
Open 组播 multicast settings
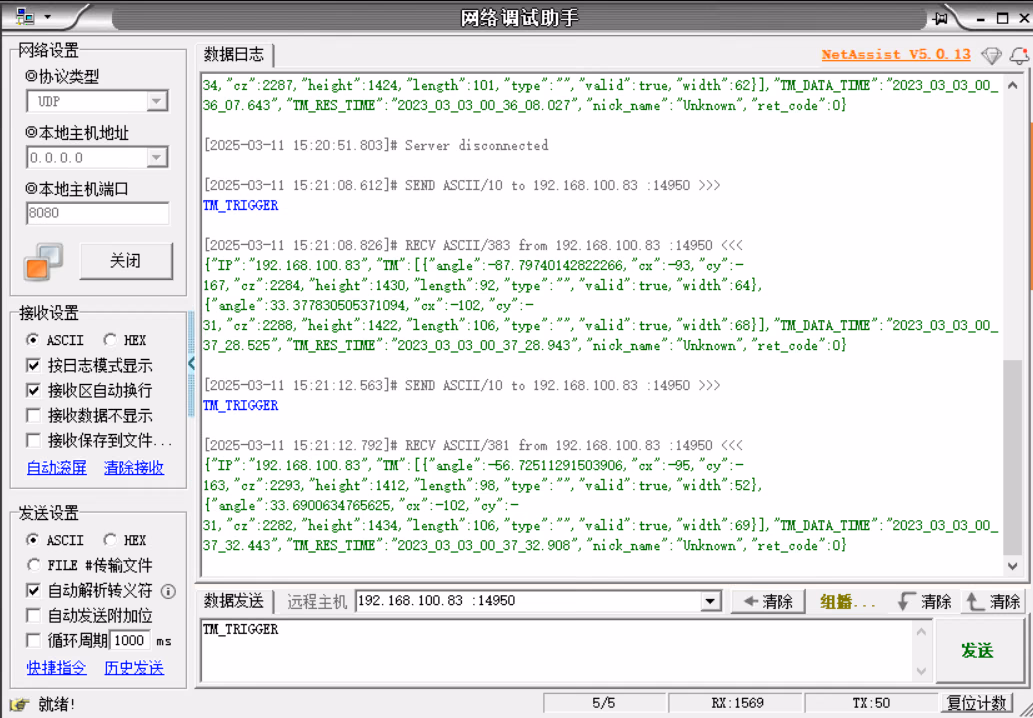click(848, 601)
